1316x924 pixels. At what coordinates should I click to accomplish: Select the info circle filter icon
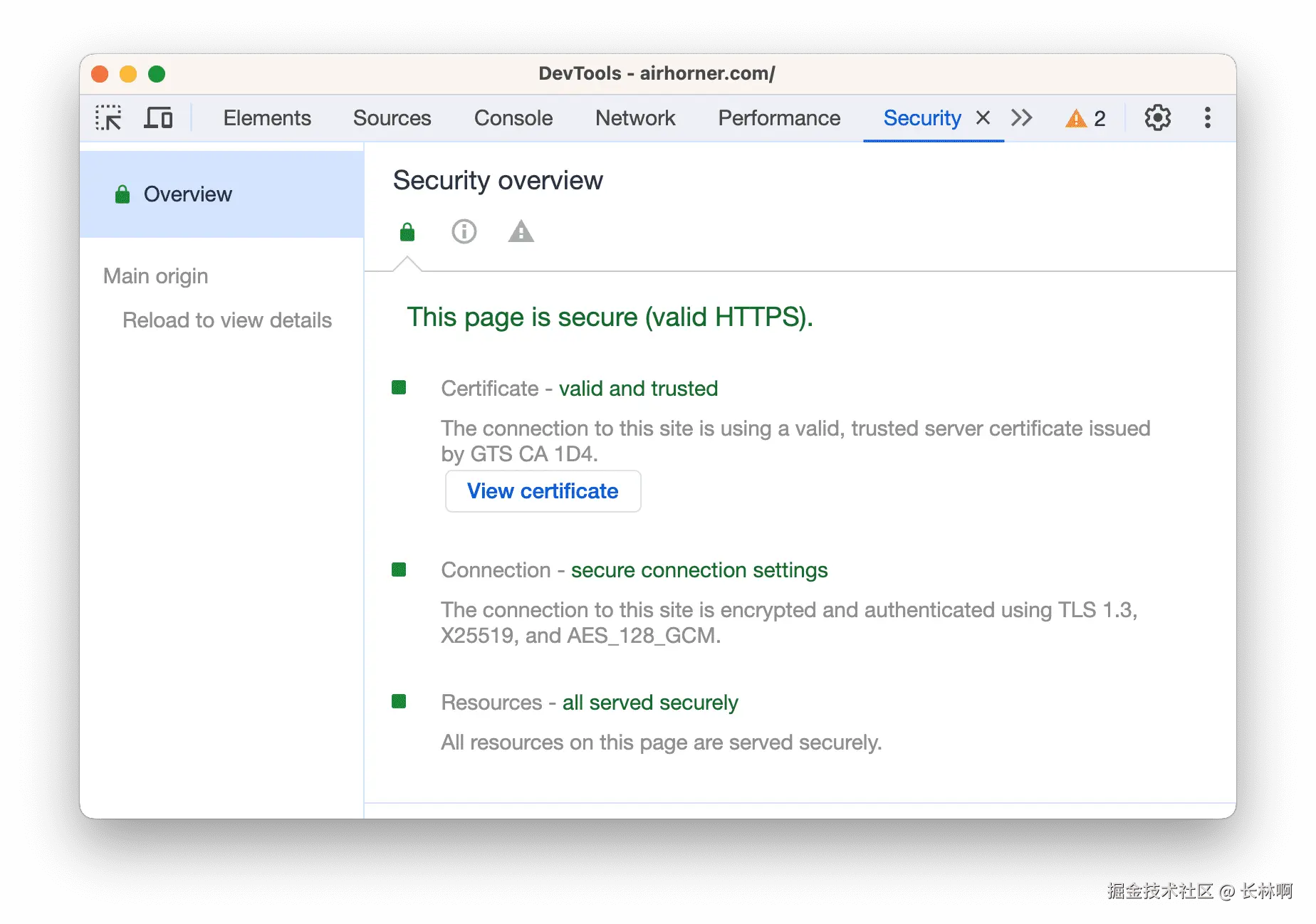[464, 232]
